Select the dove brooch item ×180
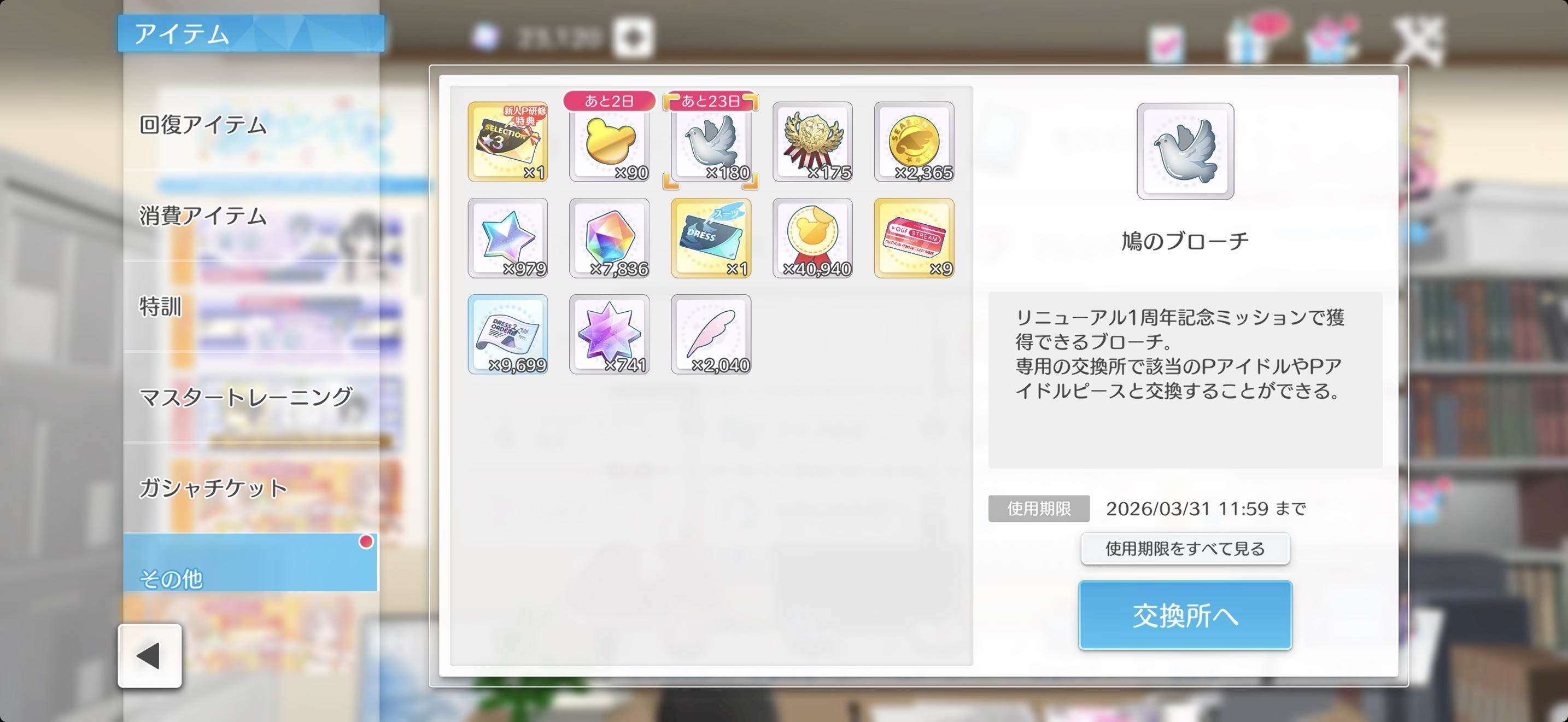The height and width of the screenshot is (722, 1568). pyautogui.click(x=711, y=142)
